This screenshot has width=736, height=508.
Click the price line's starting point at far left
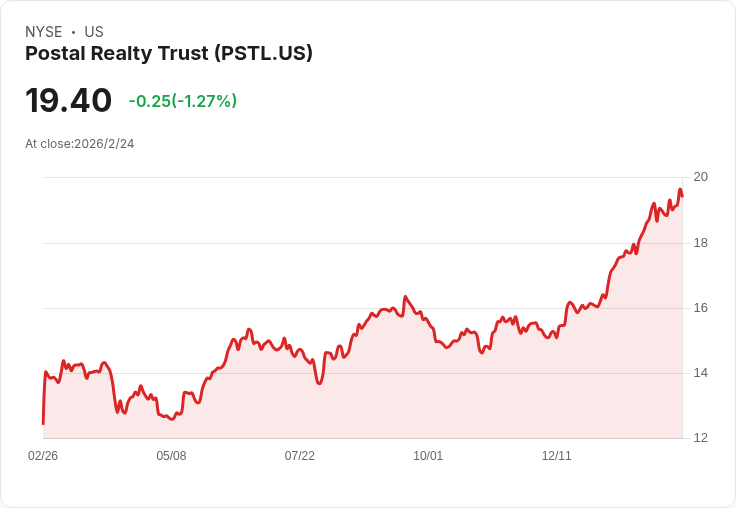pos(43,423)
